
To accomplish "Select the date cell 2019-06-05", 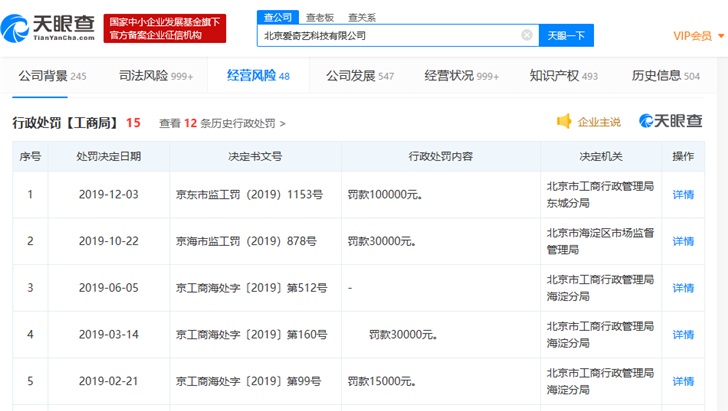I will [x=109, y=288].
